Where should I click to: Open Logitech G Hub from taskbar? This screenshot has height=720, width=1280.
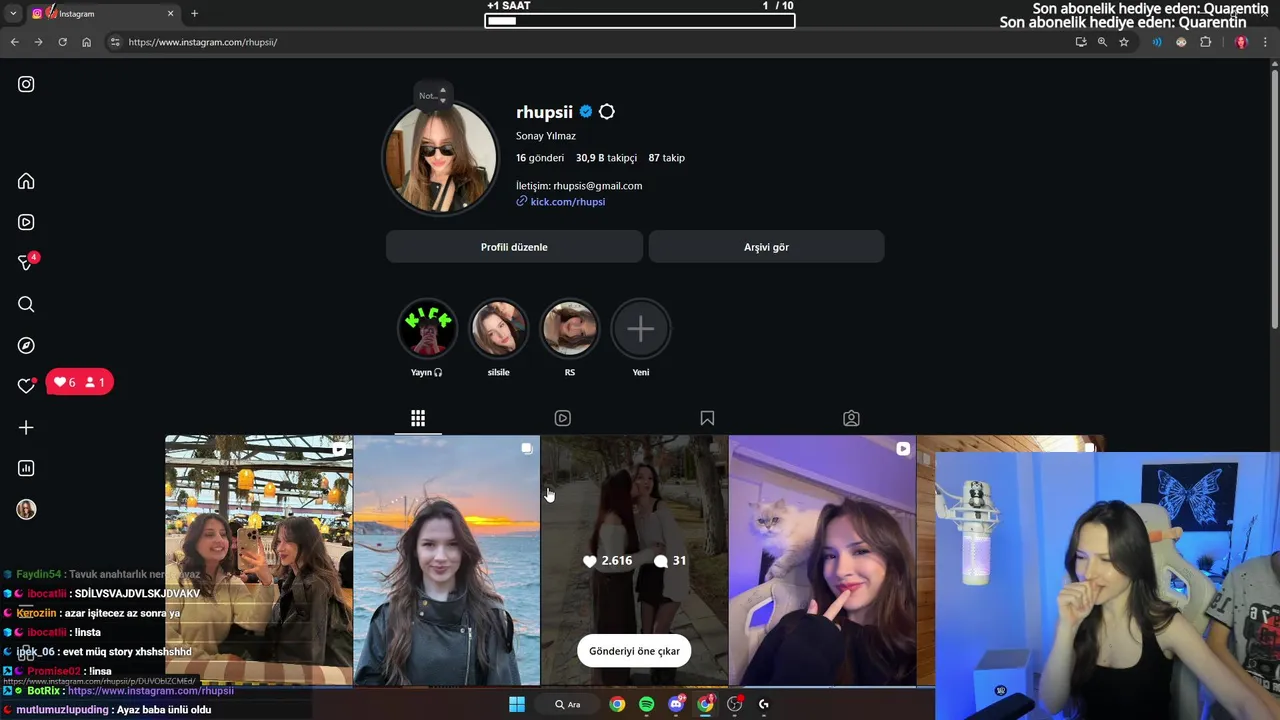click(764, 704)
